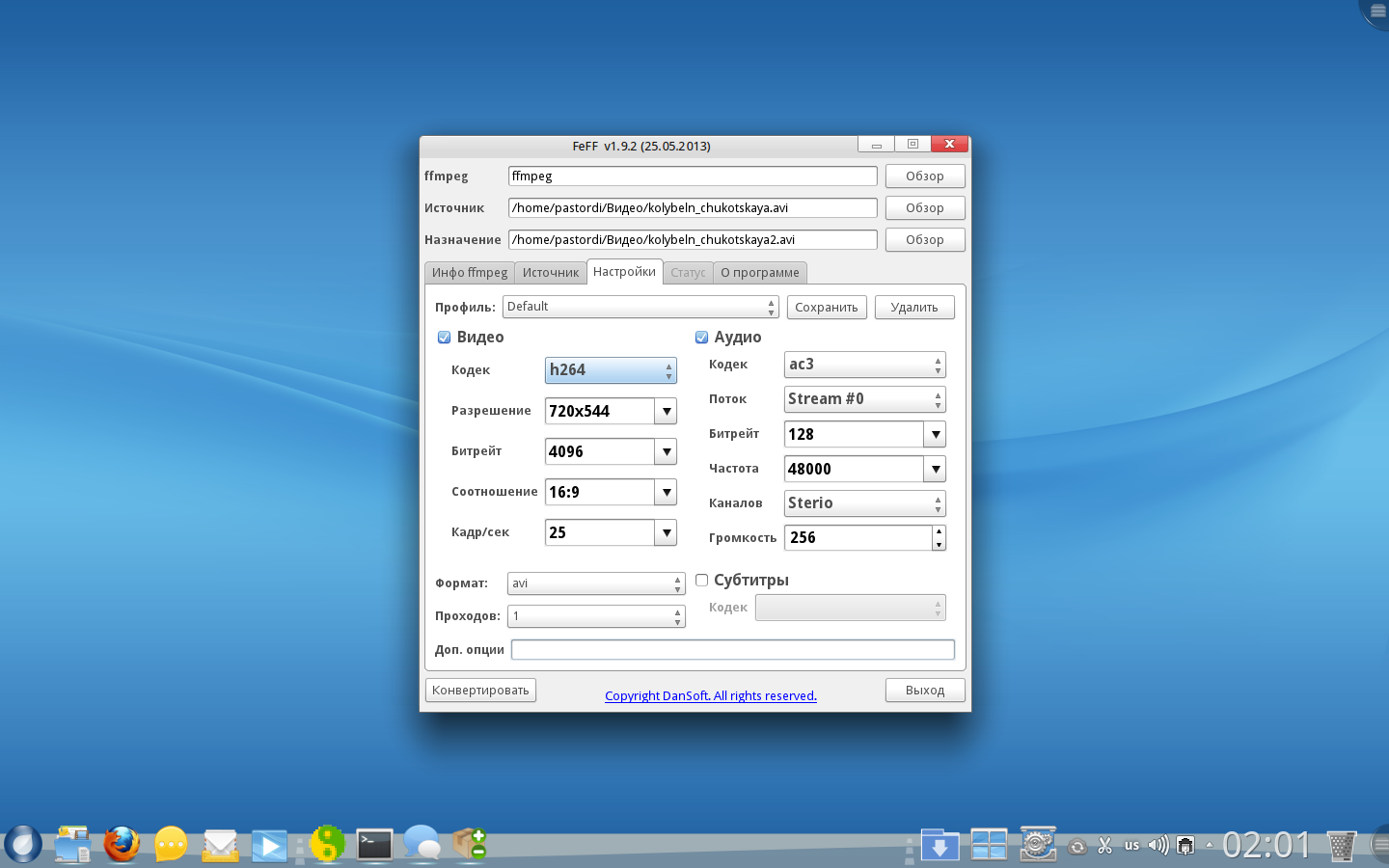Open the downloads folder in the panel
The width and height of the screenshot is (1389, 868).
(x=939, y=845)
